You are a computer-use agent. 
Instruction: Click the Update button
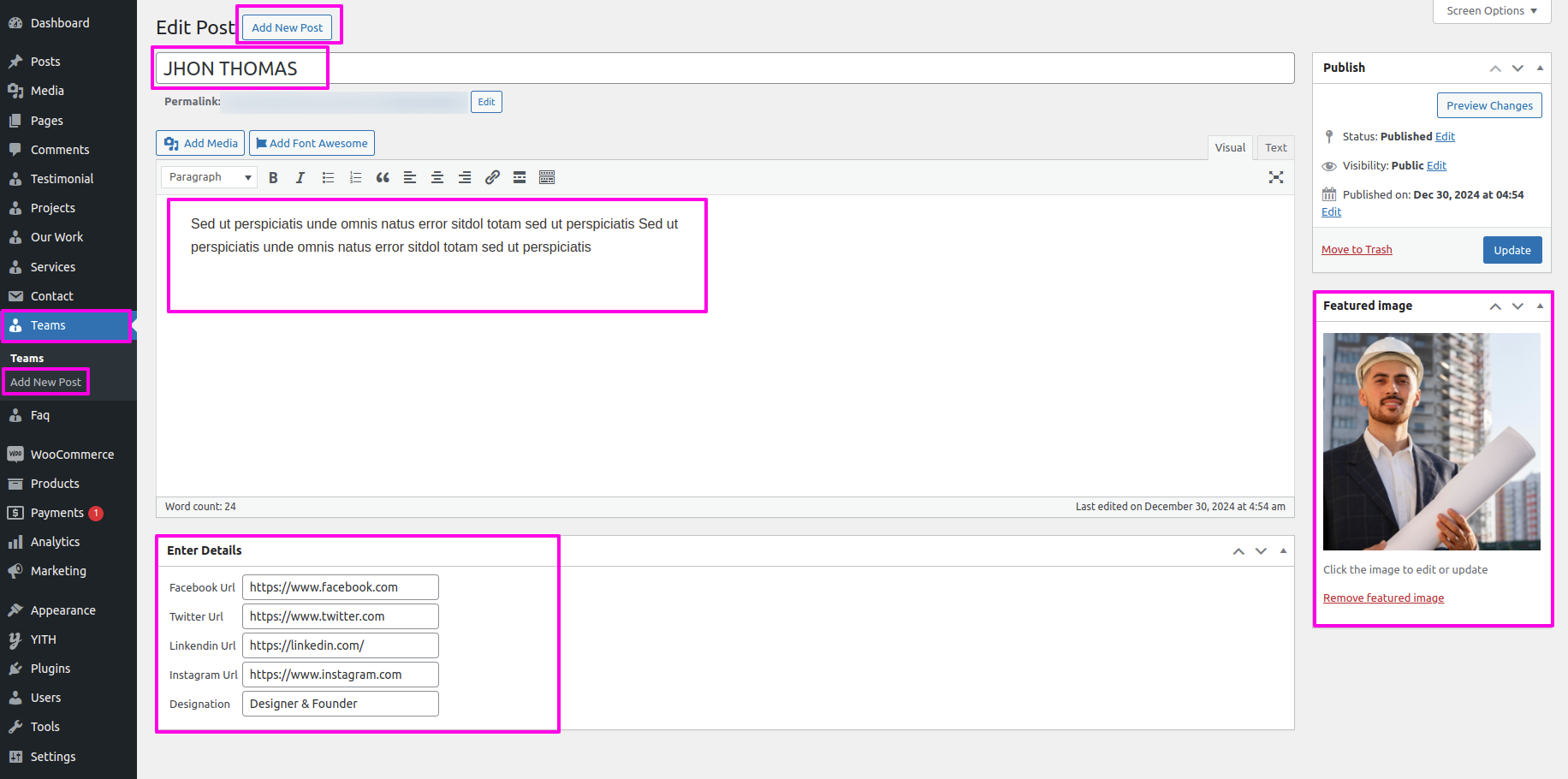[1512, 250]
